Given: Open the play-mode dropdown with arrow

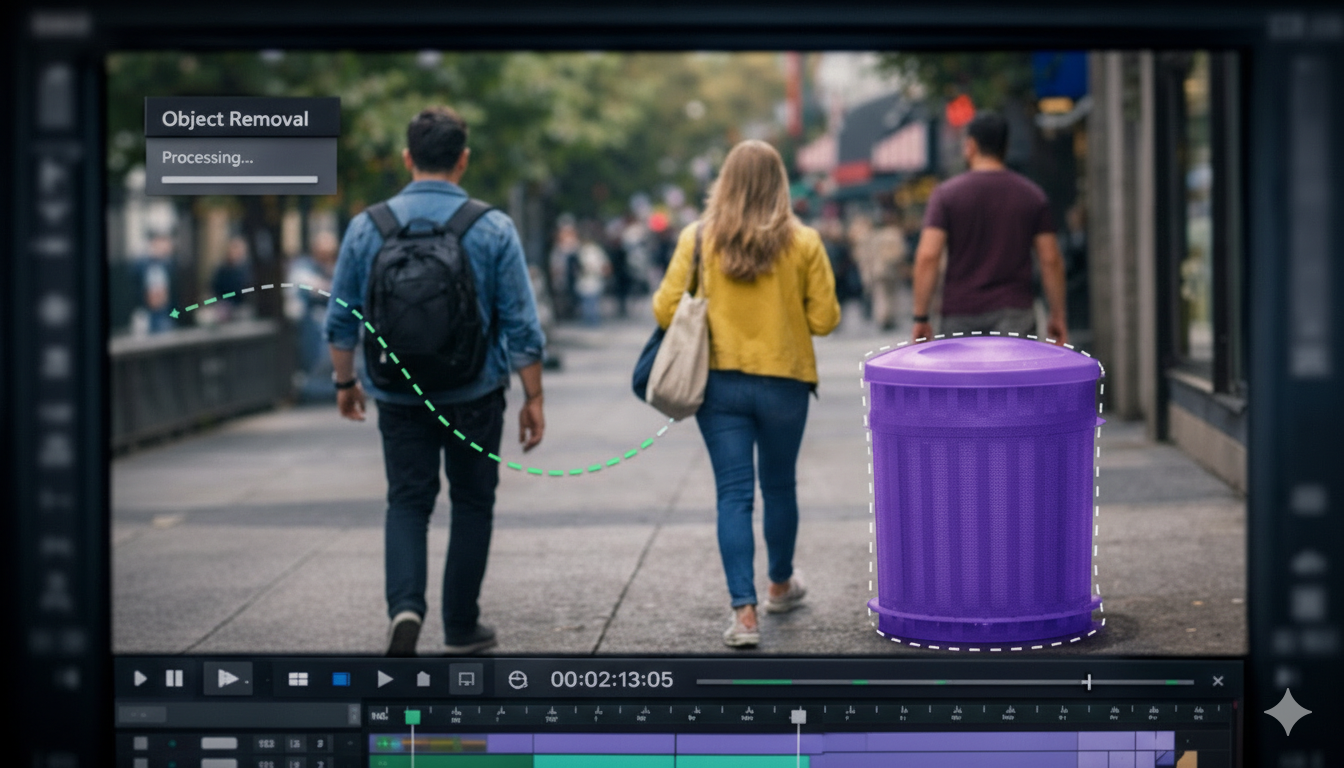Looking at the screenshot, I should coord(228,679).
